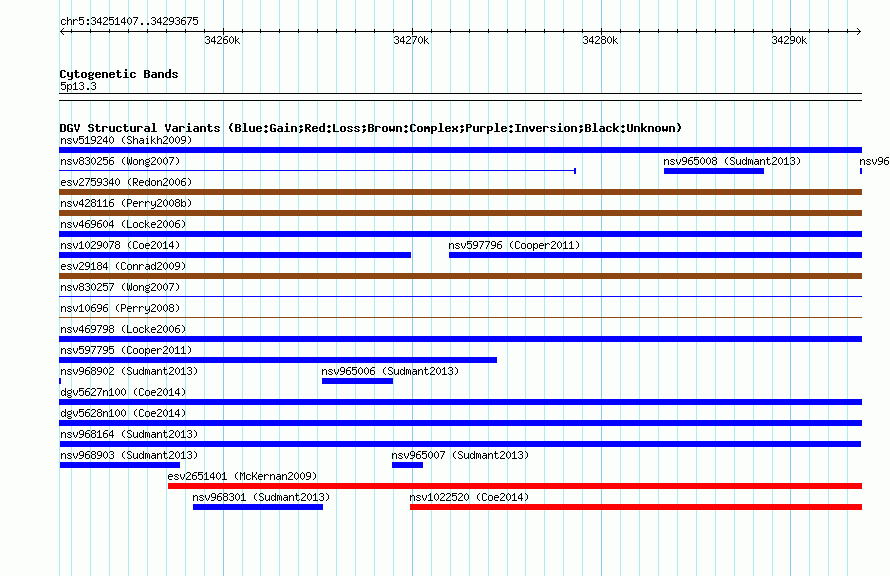
Task: Open esv2651401 (McKernan2009) label
Action: pyautogui.click(x=242, y=476)
